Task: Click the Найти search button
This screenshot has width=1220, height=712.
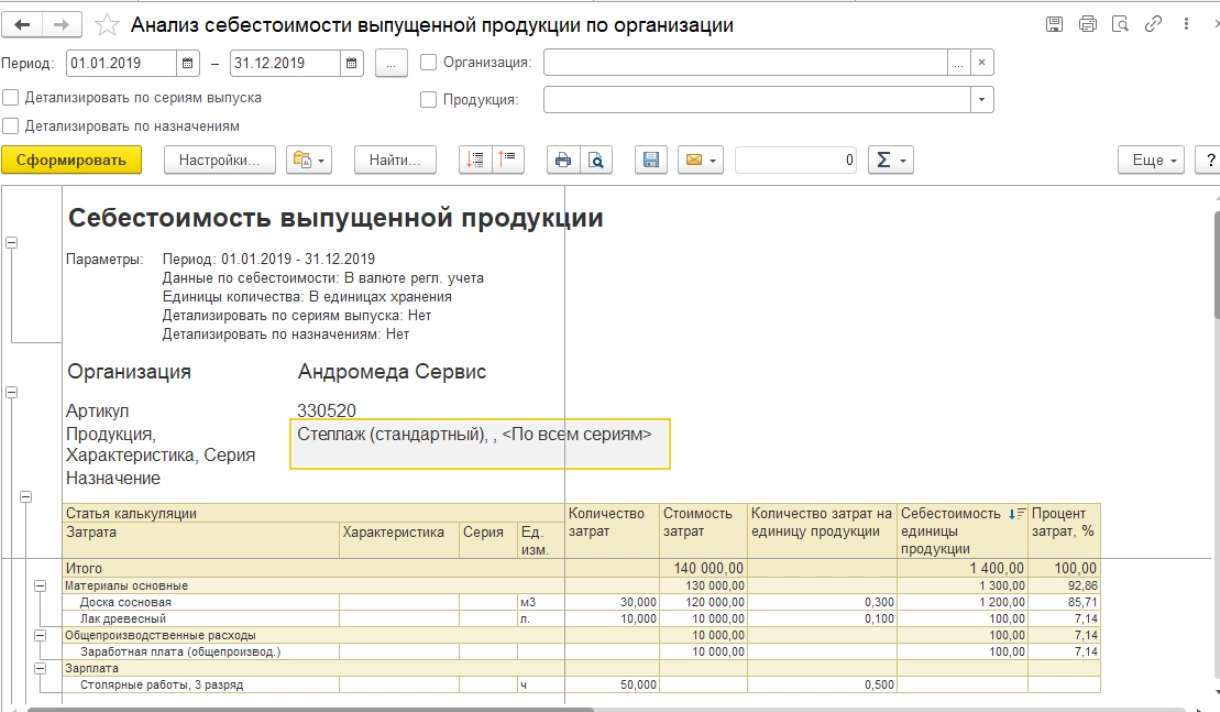Action: click(x=394, y=160)
